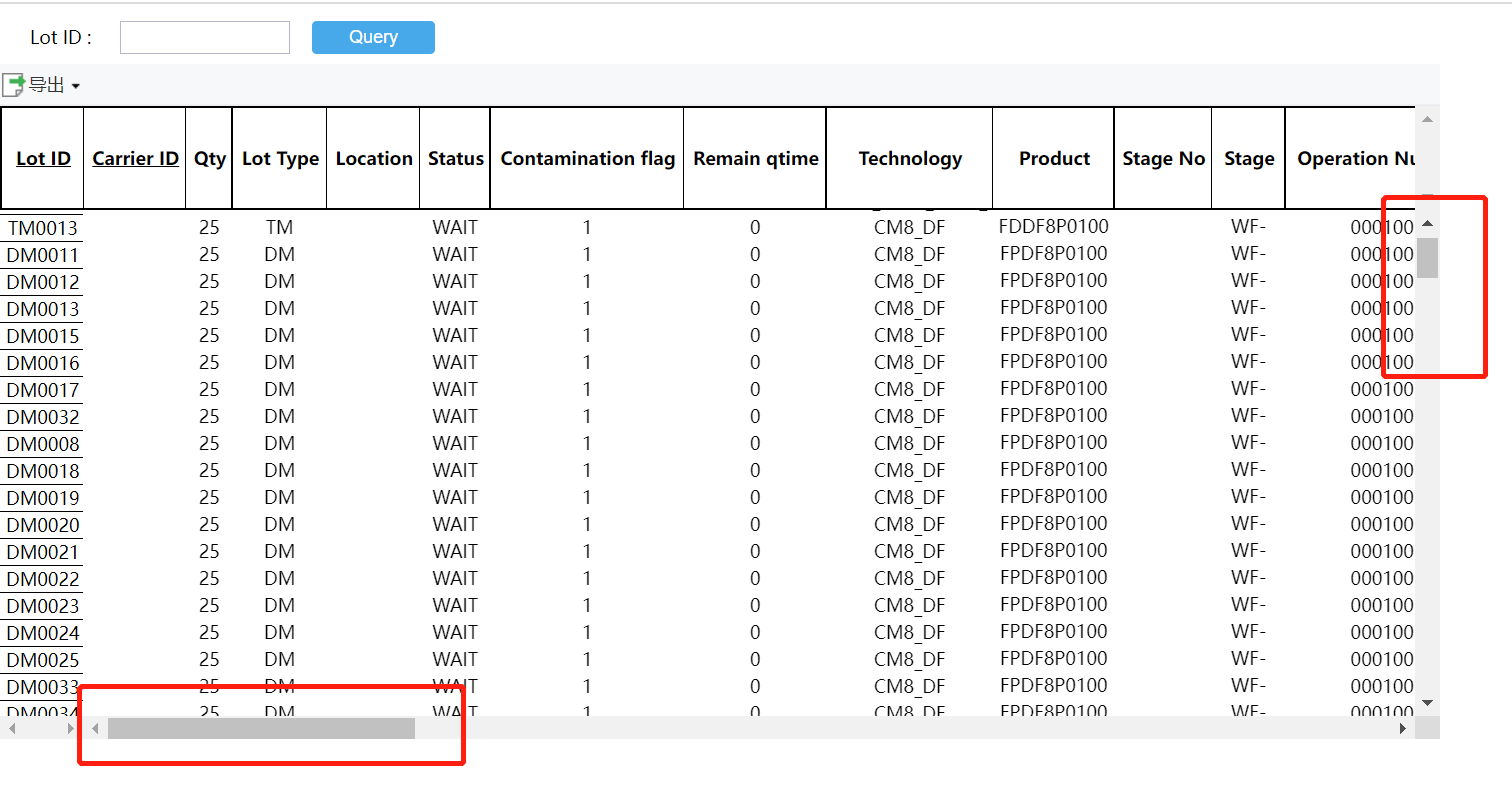
Task: Click the vertical scrollbar thumb
Action: [1427, 258]
